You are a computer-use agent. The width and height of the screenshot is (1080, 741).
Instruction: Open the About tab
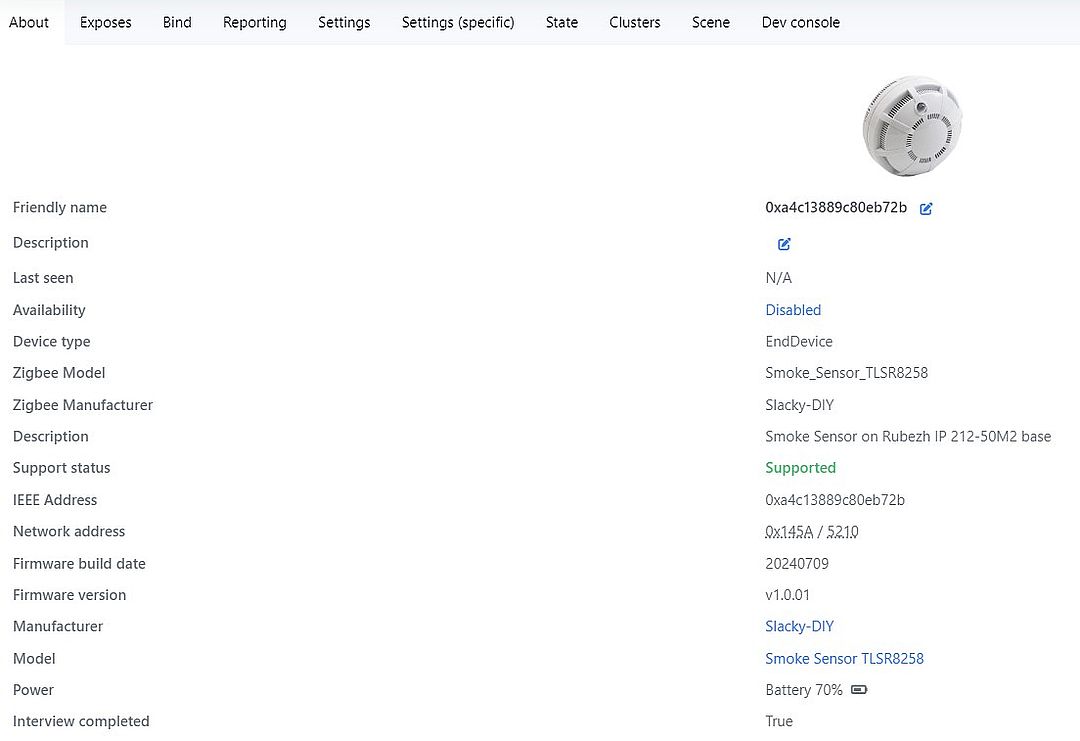click(x=29, y=22)
